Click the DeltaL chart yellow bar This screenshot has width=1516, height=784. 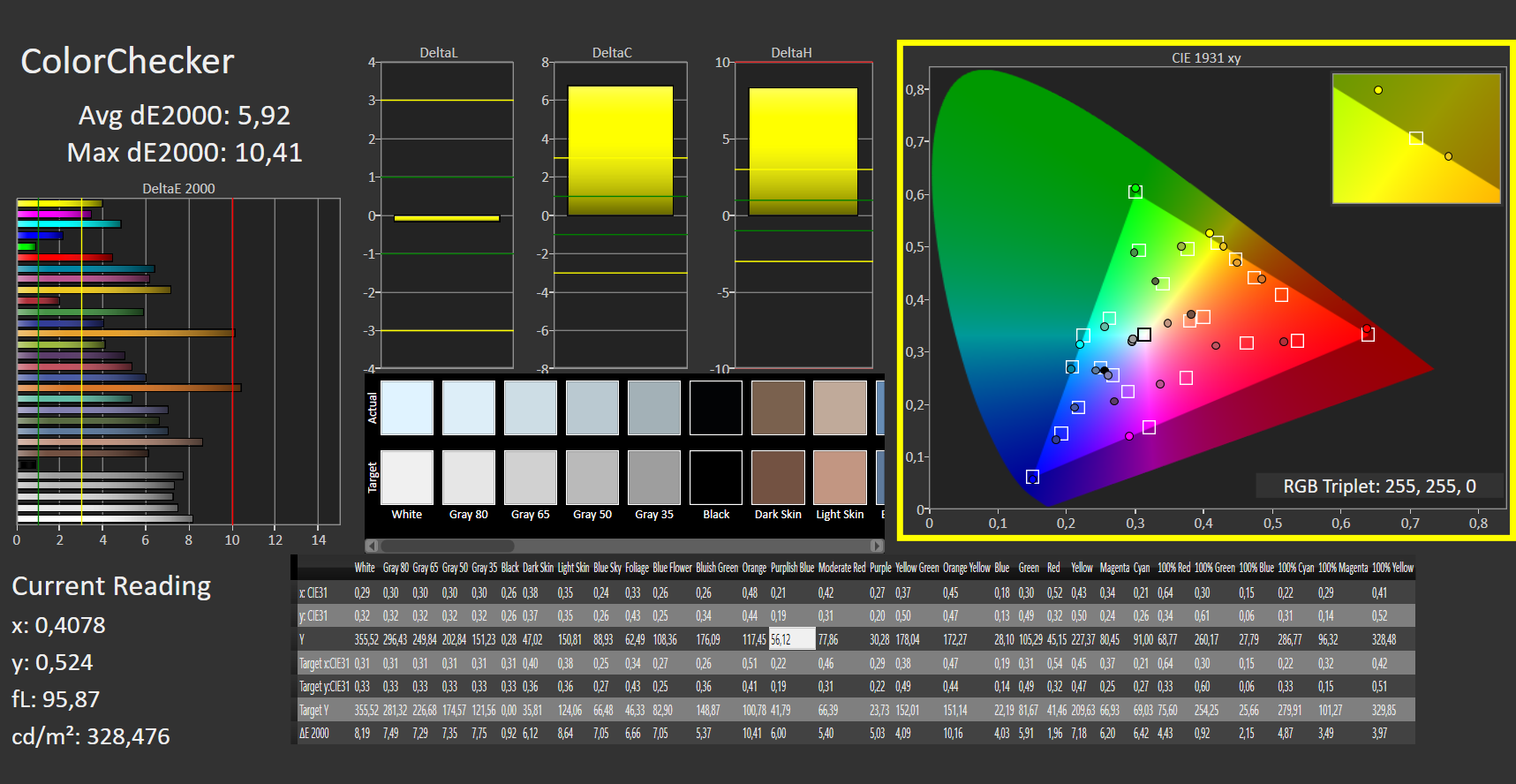click(447, 218)
